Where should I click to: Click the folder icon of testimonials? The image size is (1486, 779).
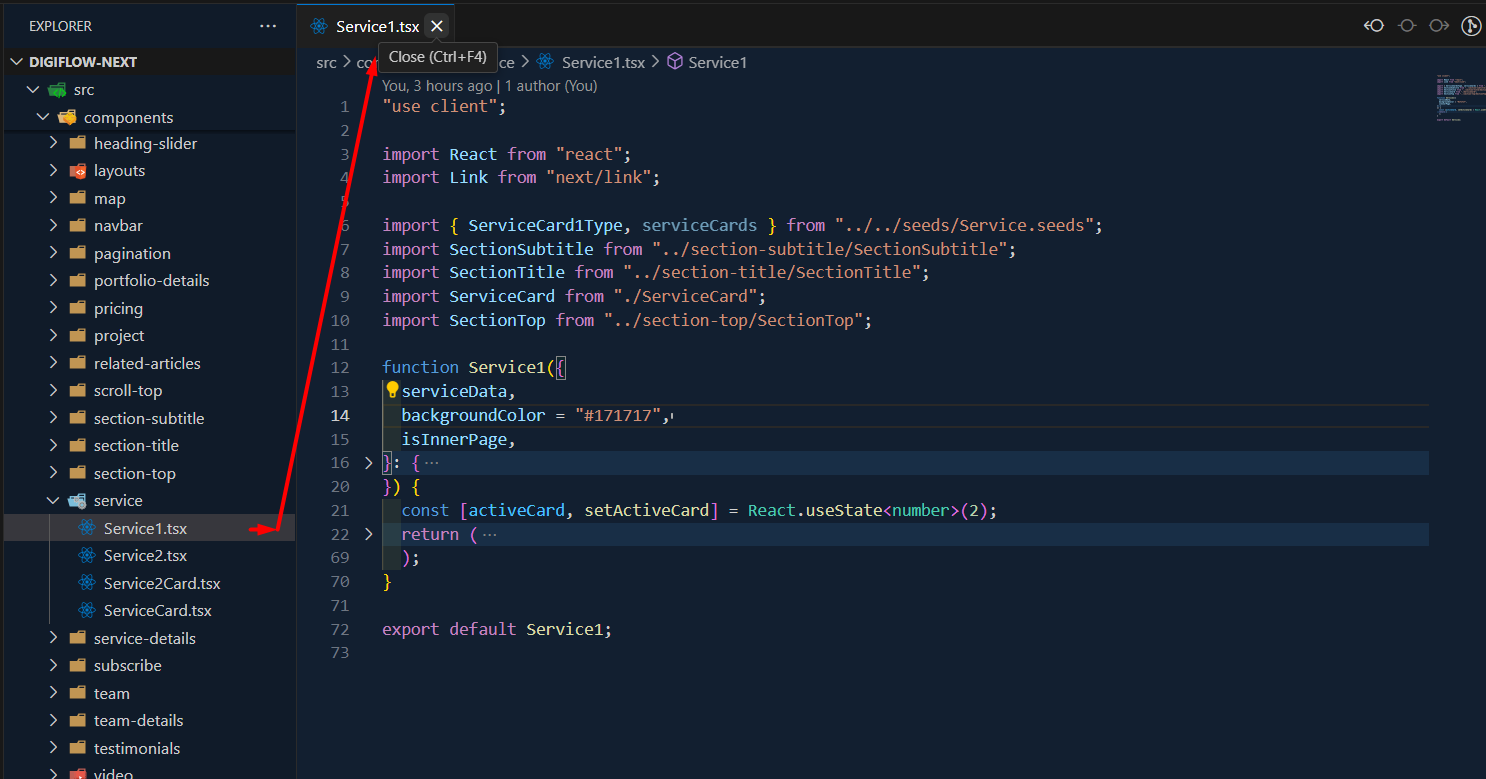click(x=77, y=748)
